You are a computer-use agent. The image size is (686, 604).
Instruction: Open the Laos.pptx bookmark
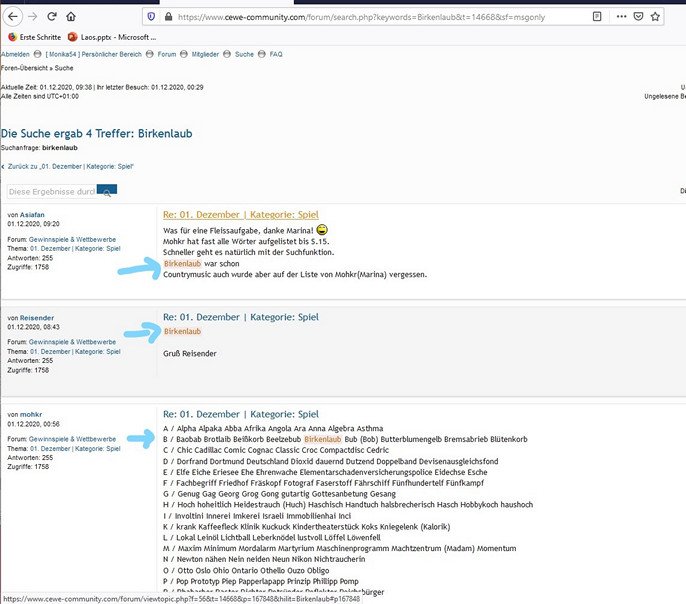[112, 37]
